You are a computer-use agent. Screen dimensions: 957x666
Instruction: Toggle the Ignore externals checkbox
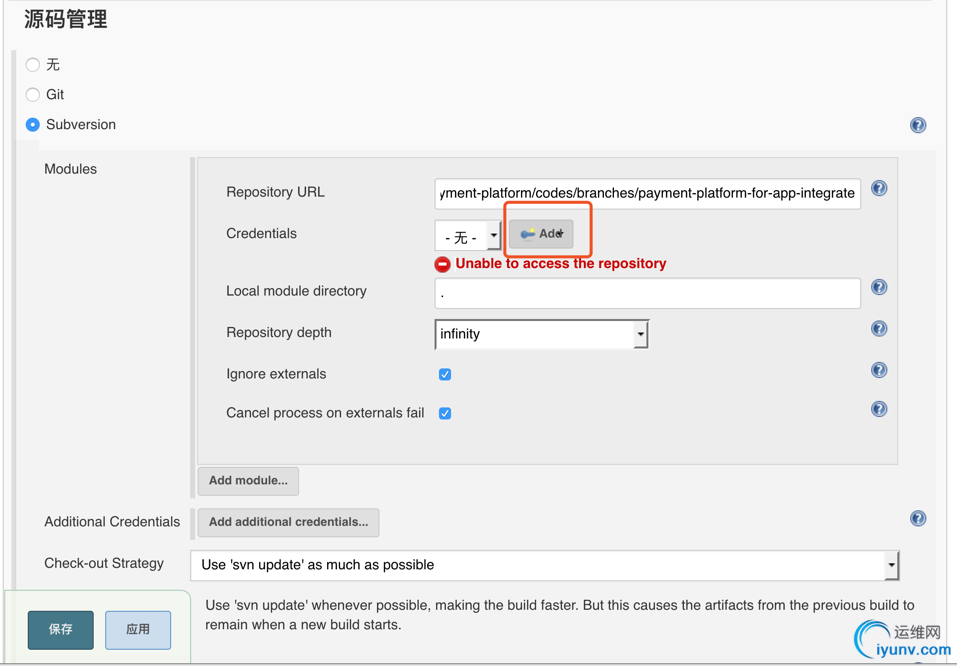(445, 374)
